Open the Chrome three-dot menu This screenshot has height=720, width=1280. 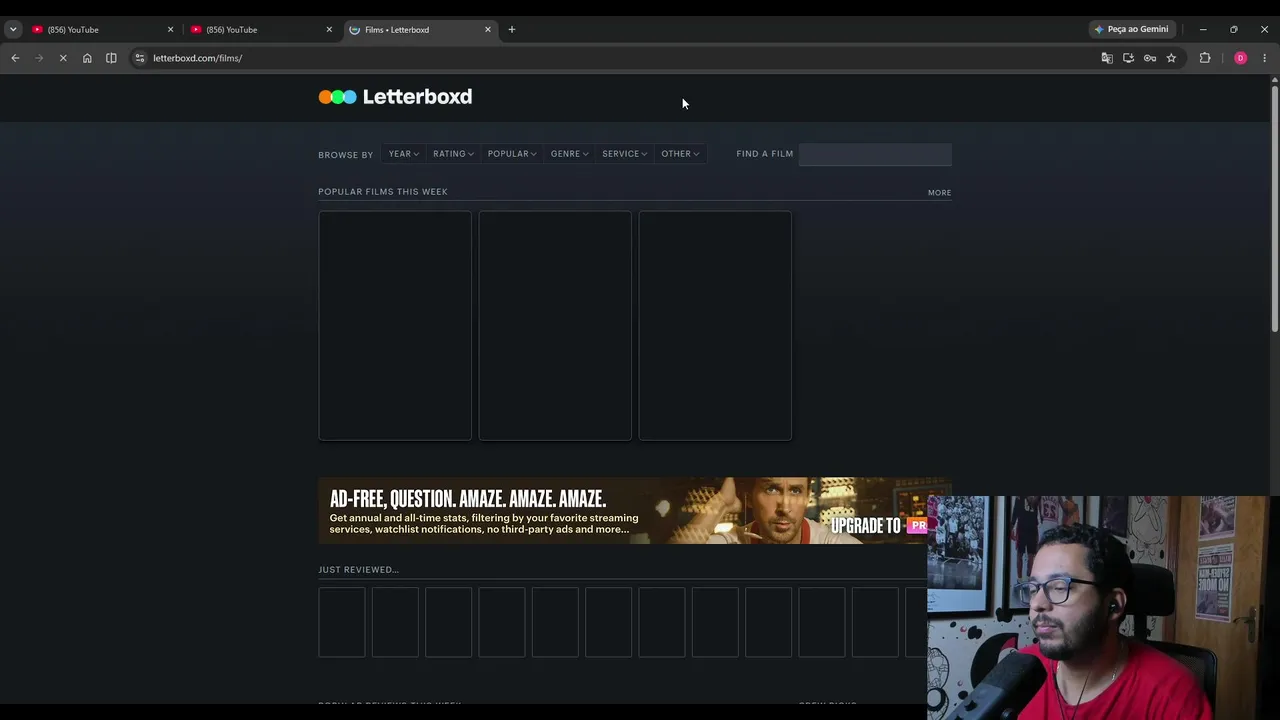1264,58
